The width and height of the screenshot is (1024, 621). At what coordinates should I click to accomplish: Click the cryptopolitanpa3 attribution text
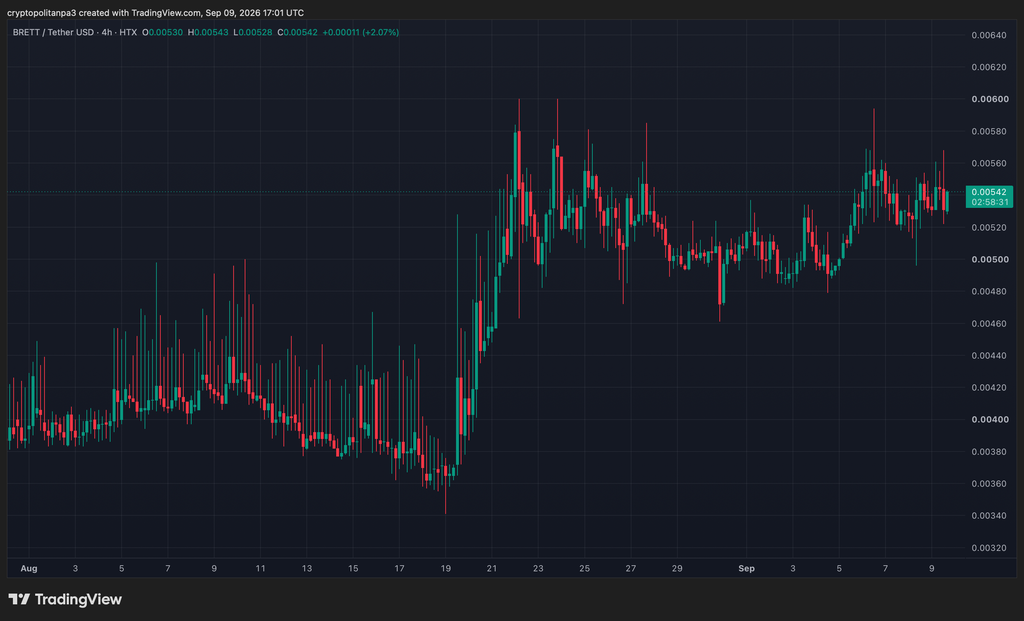42,12
